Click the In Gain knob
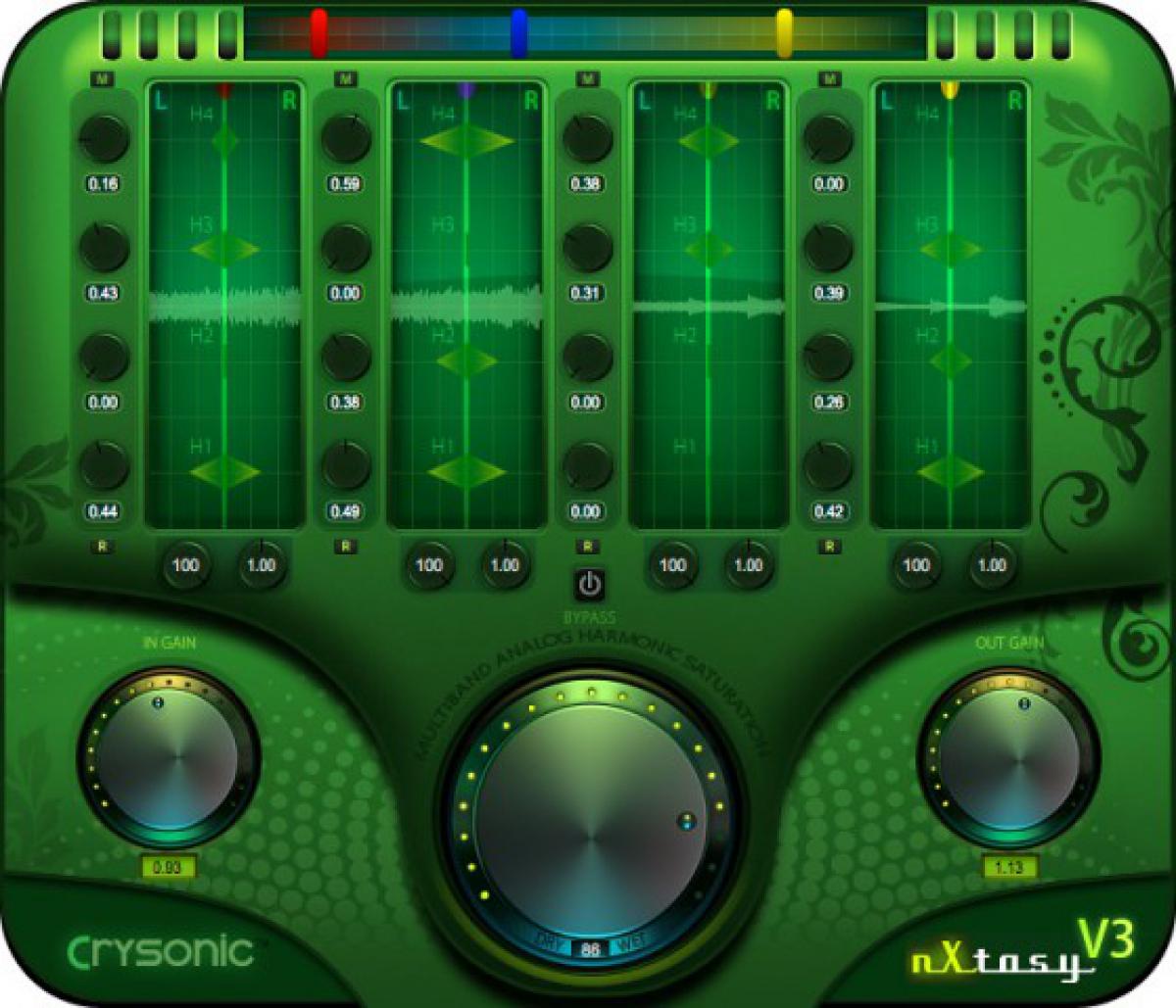This screenshot has height=1008, width=1176. tap(169, 758)
